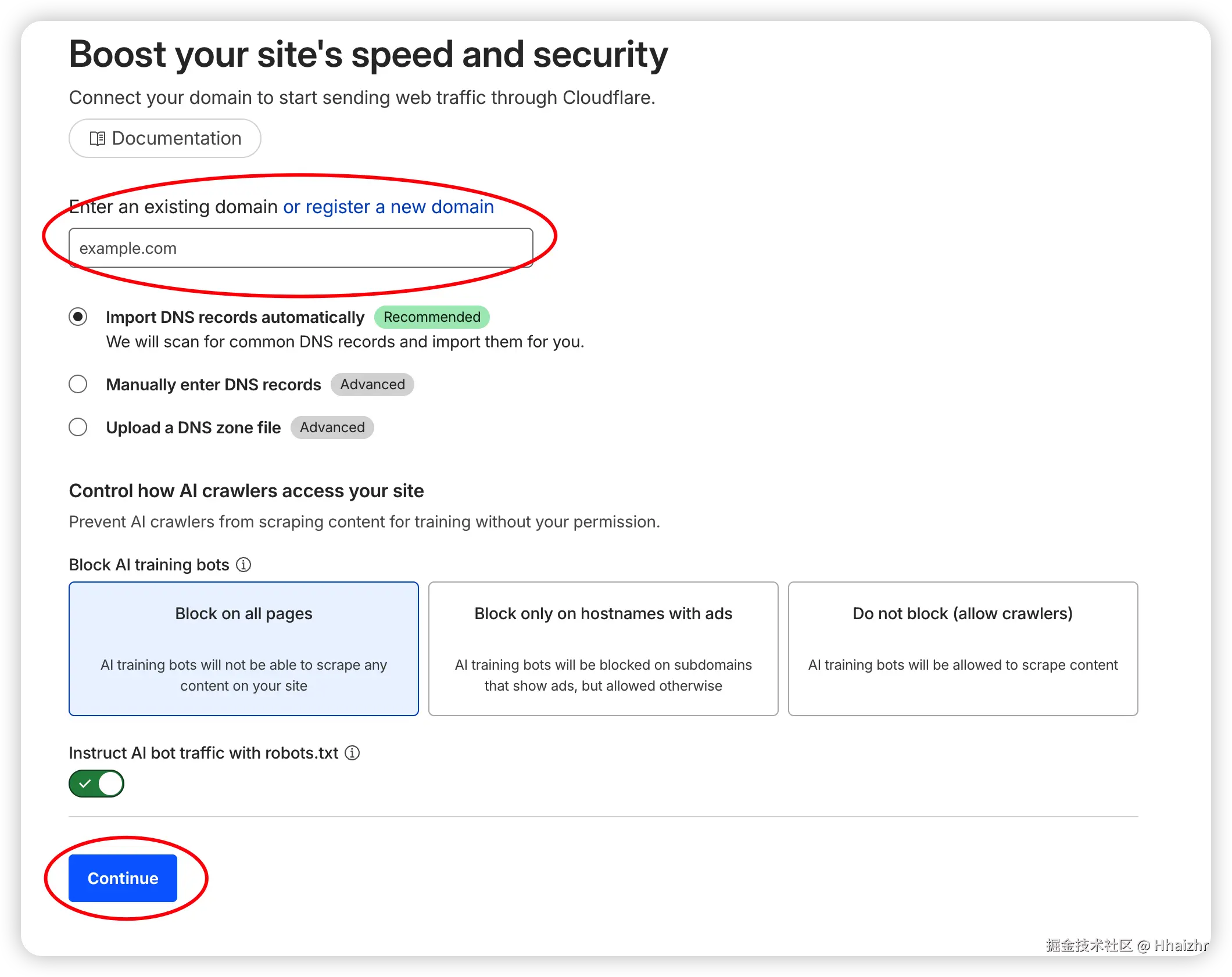The width and height of the screenshot is (1232, 977).
Task: Select Import DNS records automatically radio
Action: point(78,317)
